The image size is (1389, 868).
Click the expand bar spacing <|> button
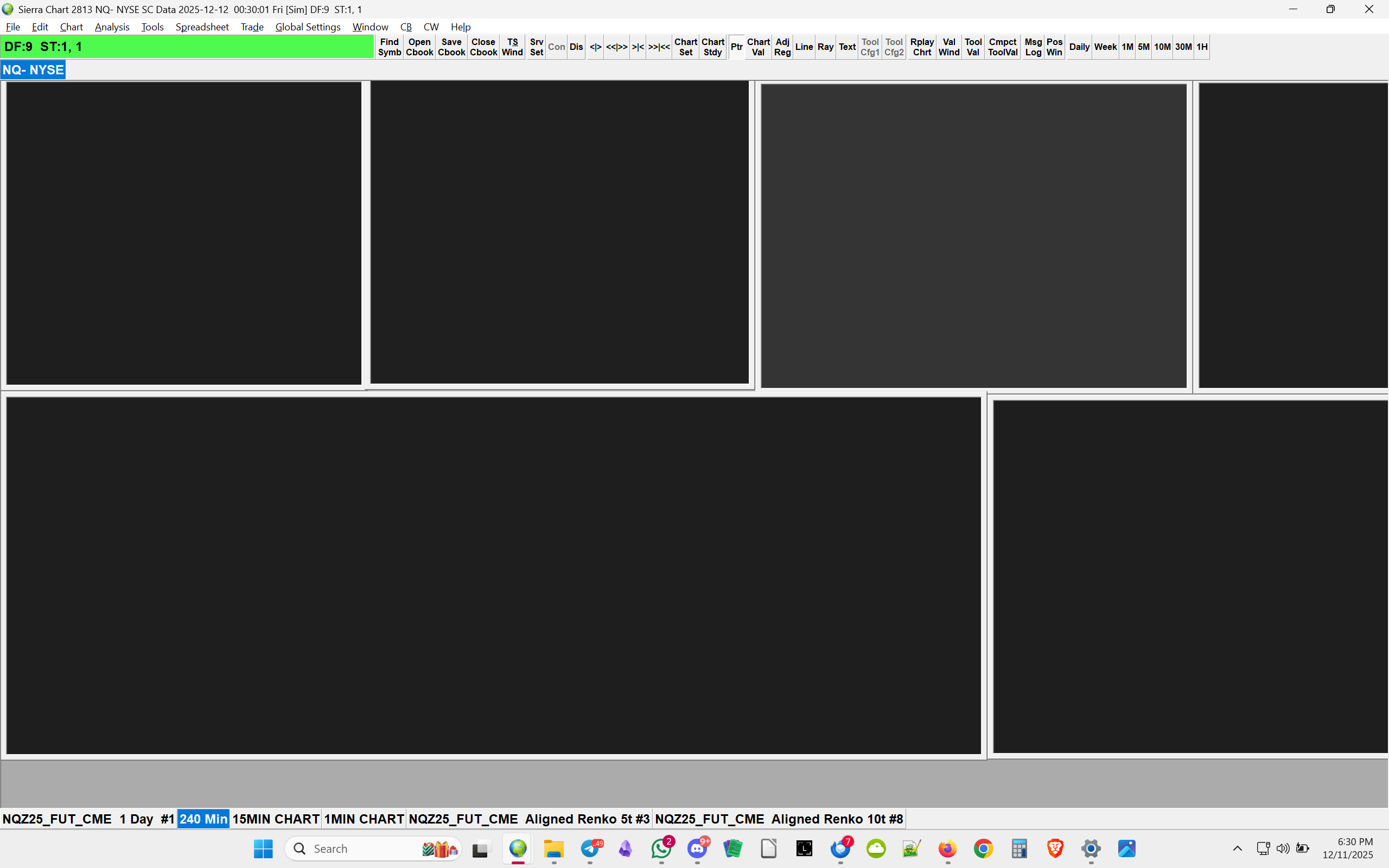(595, 47)
